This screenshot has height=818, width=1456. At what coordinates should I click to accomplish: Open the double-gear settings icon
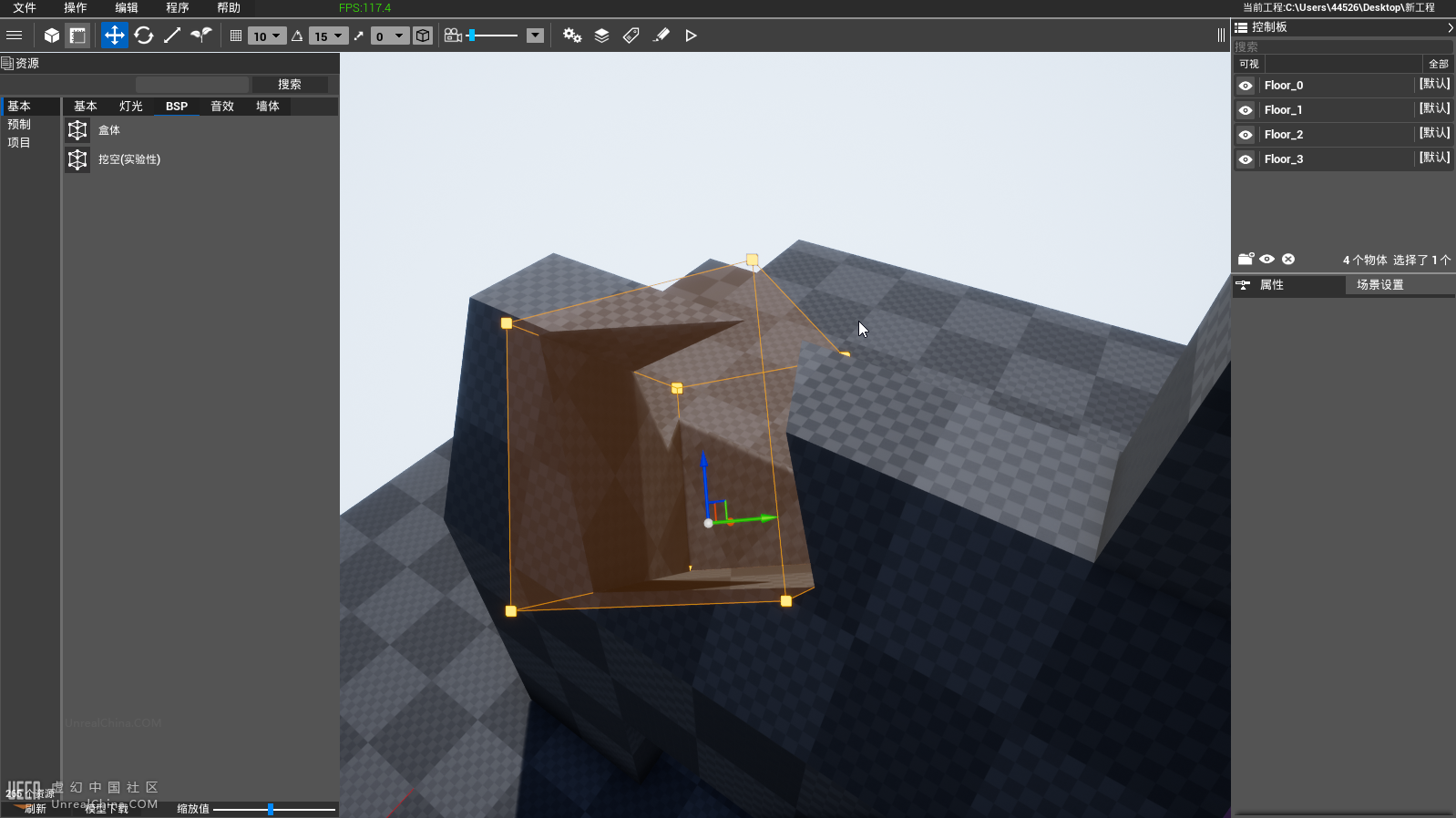pyautogui.click(x=572, y=36)
